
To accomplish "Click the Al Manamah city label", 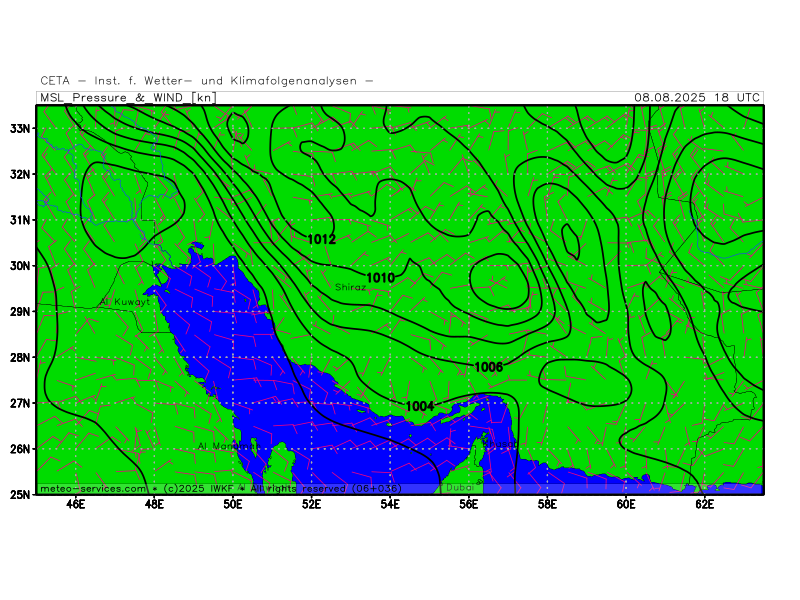I will point(229,446).
